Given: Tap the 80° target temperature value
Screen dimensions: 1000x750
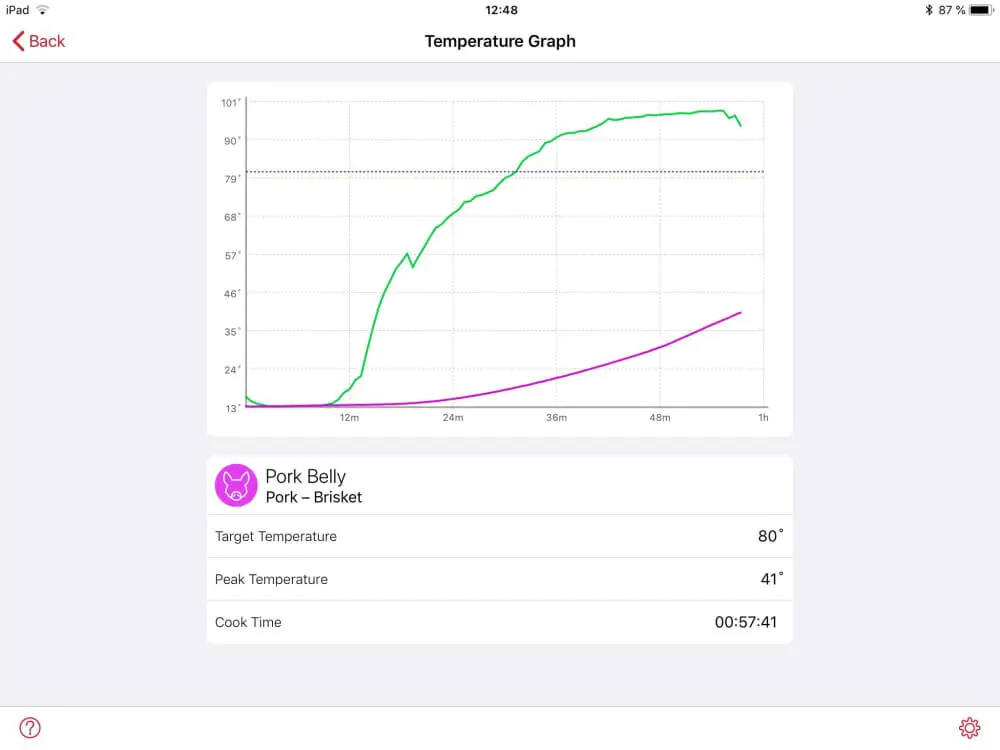Looking at the screenshot, I should [770, 536].
